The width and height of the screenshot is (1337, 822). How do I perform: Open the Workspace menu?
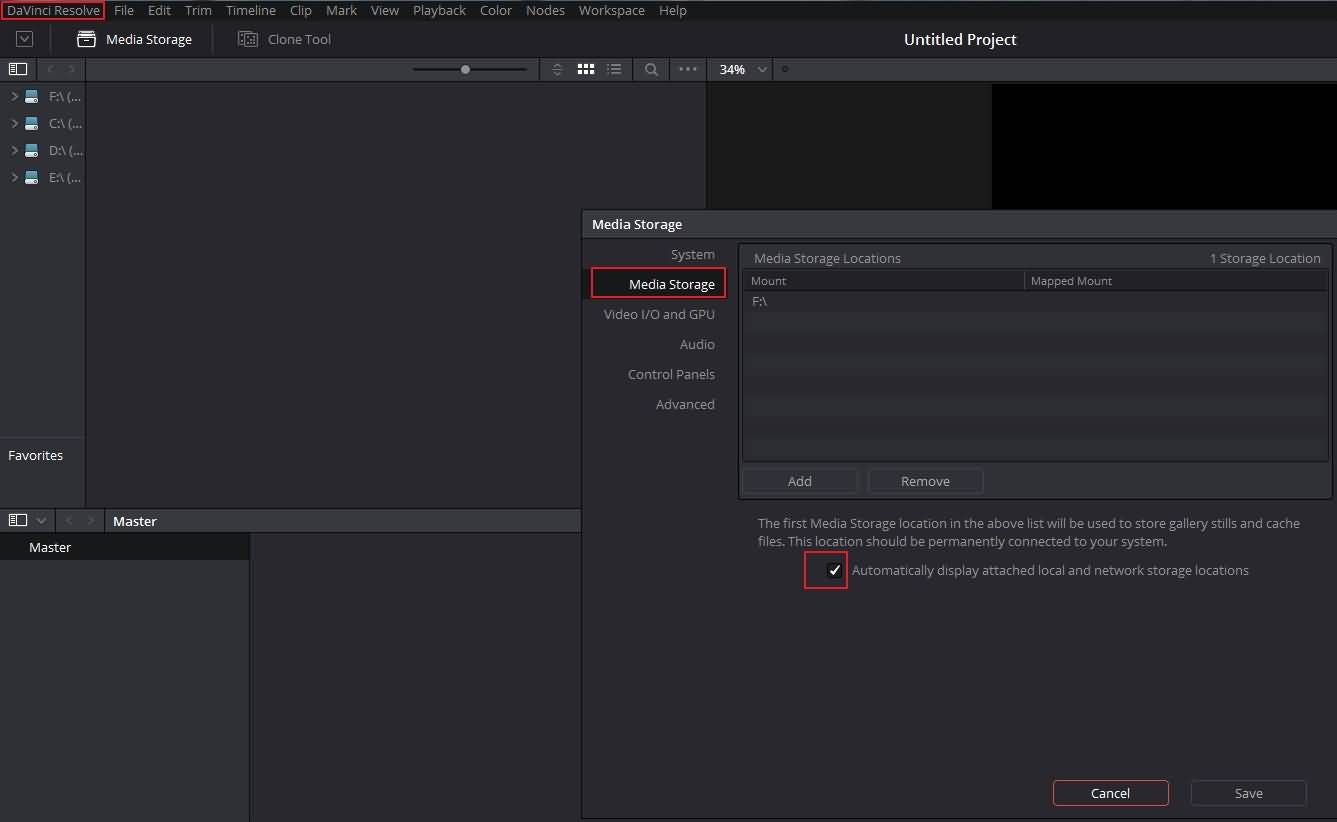coord(611,10)
